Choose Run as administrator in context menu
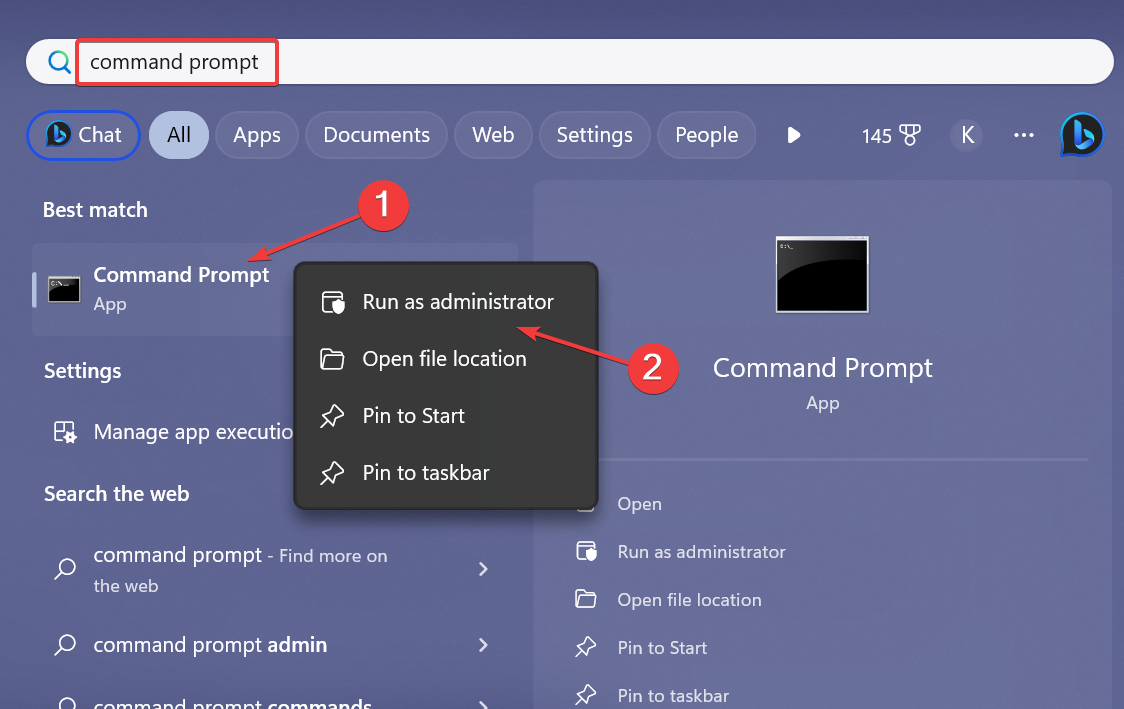1124x709 pixels. point(446,302)
